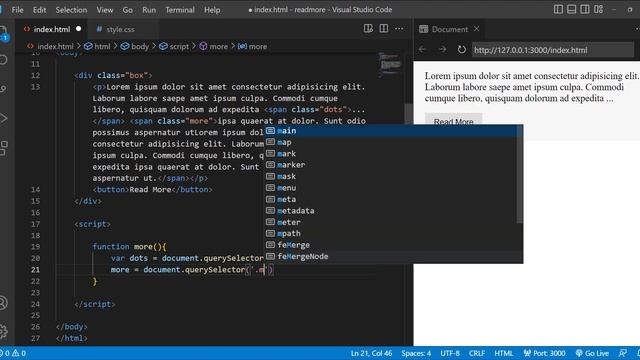Toggle panel layout icon in title bar

(x=571, y=9)
